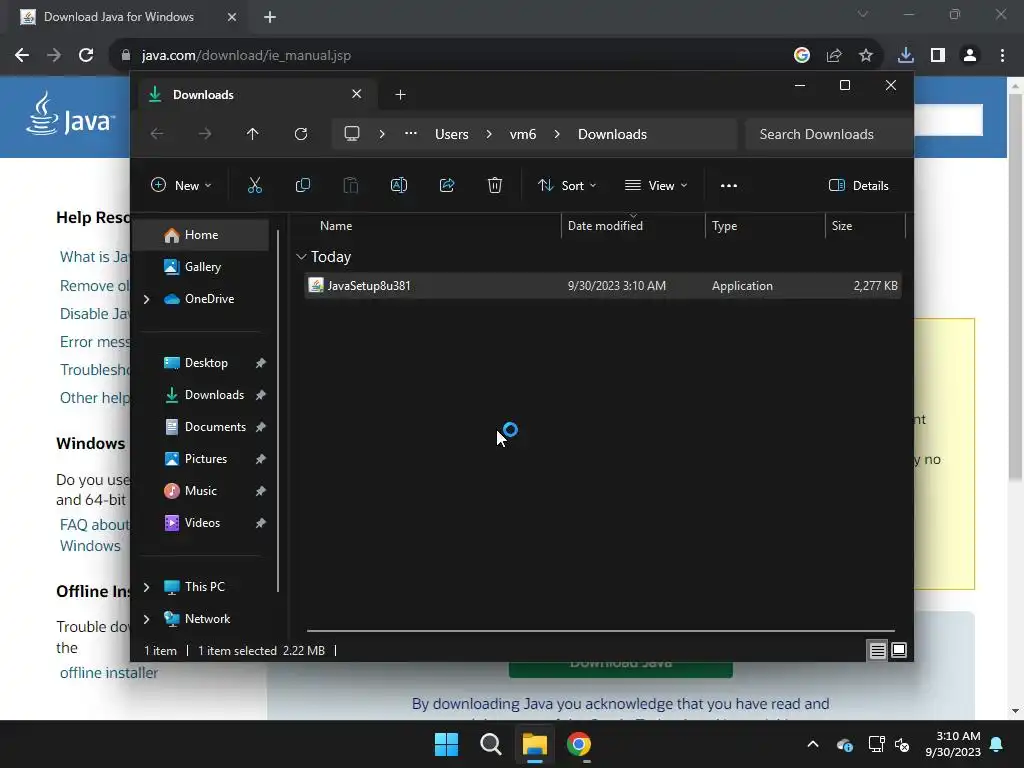Open the Sort dropdown menu
Image resolution: width=1024 pixels, height=768 pixels.
click(567, 185)
